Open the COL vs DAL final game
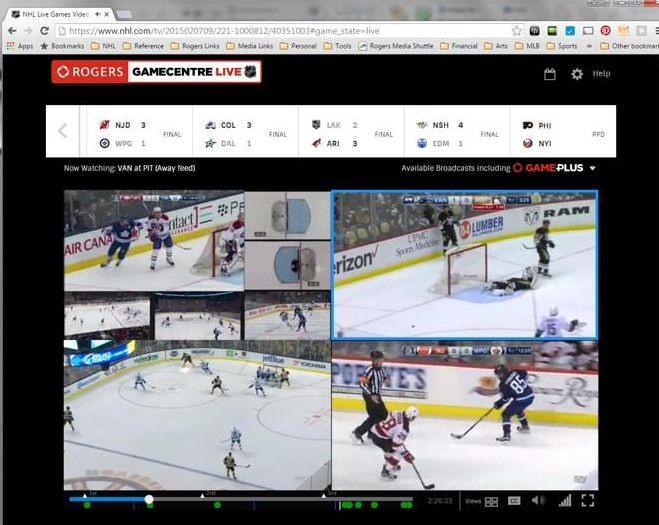The image size is (659, 525). (245, 134)
